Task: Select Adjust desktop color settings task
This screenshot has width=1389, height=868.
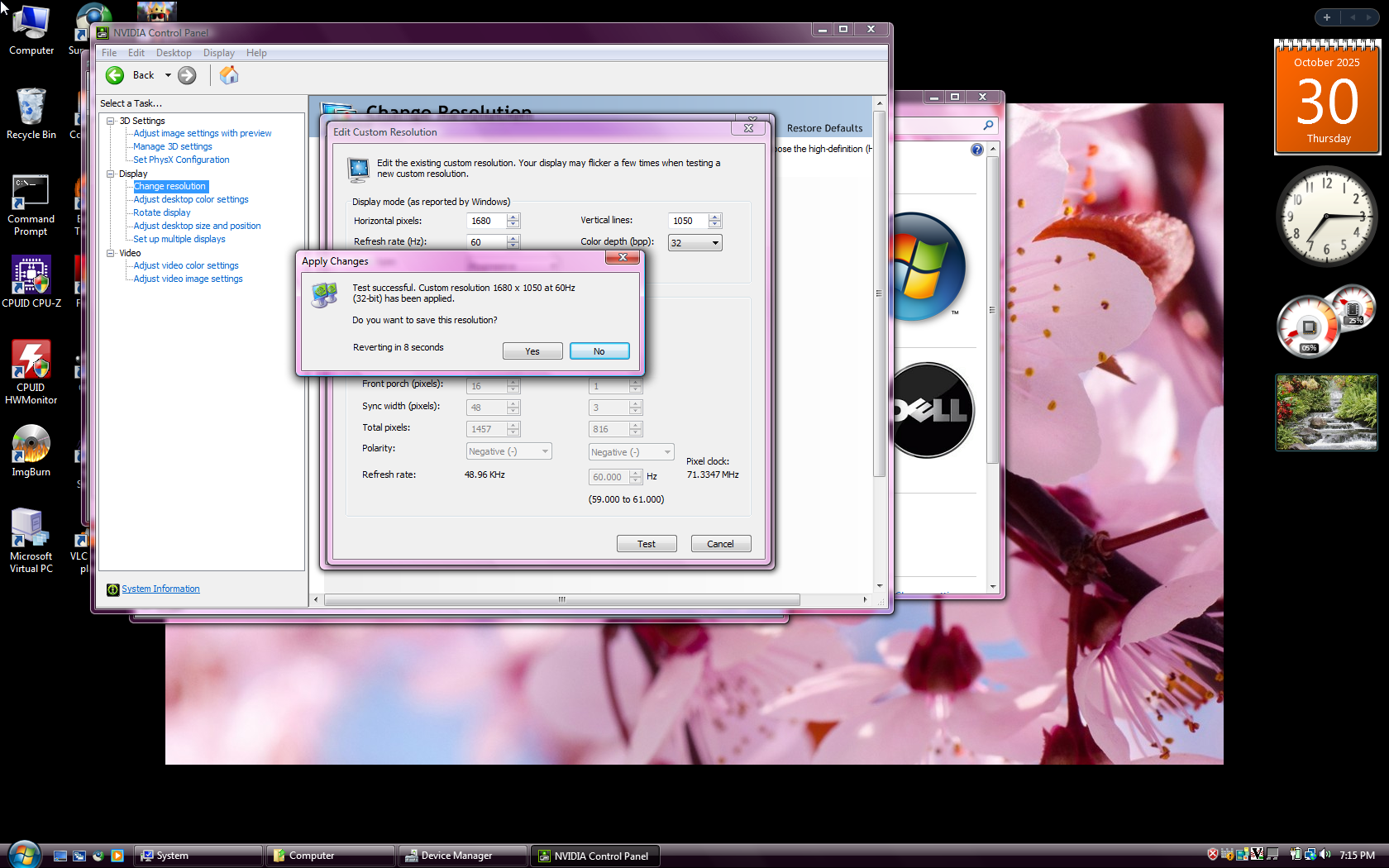Action: click(x=191, y=199)
